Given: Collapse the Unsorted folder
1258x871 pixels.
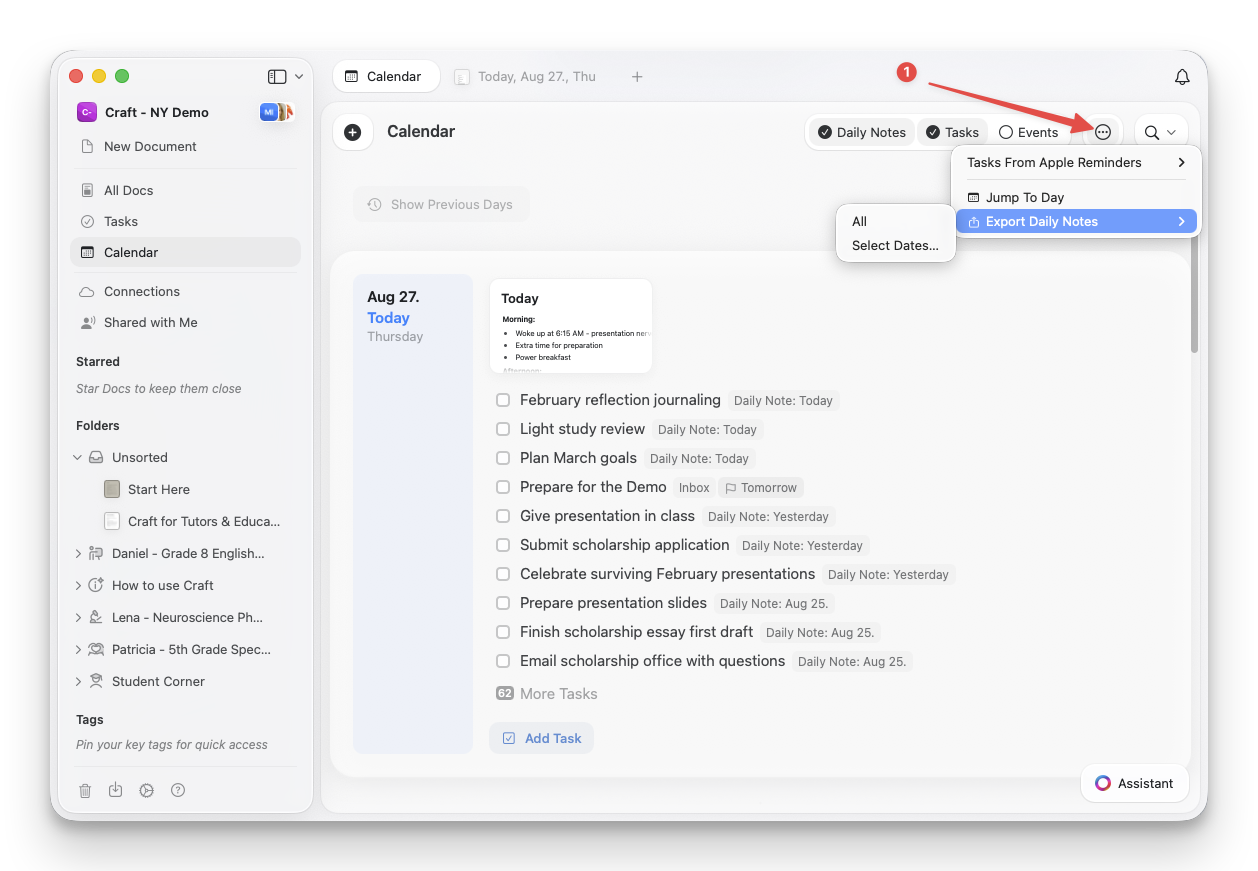Looking at the screenshot, I should [78, 457].
